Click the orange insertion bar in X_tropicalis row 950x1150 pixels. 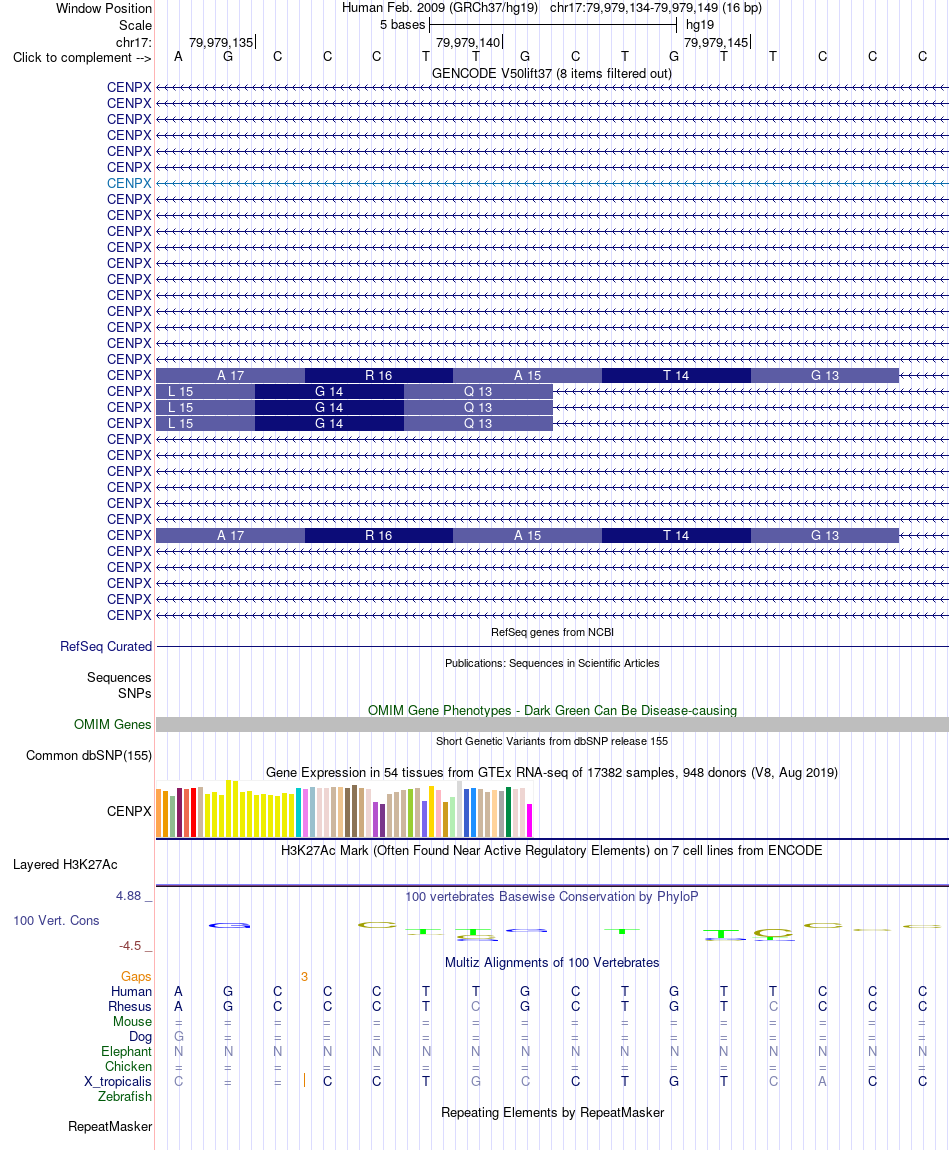click(x=304, y=1080)
